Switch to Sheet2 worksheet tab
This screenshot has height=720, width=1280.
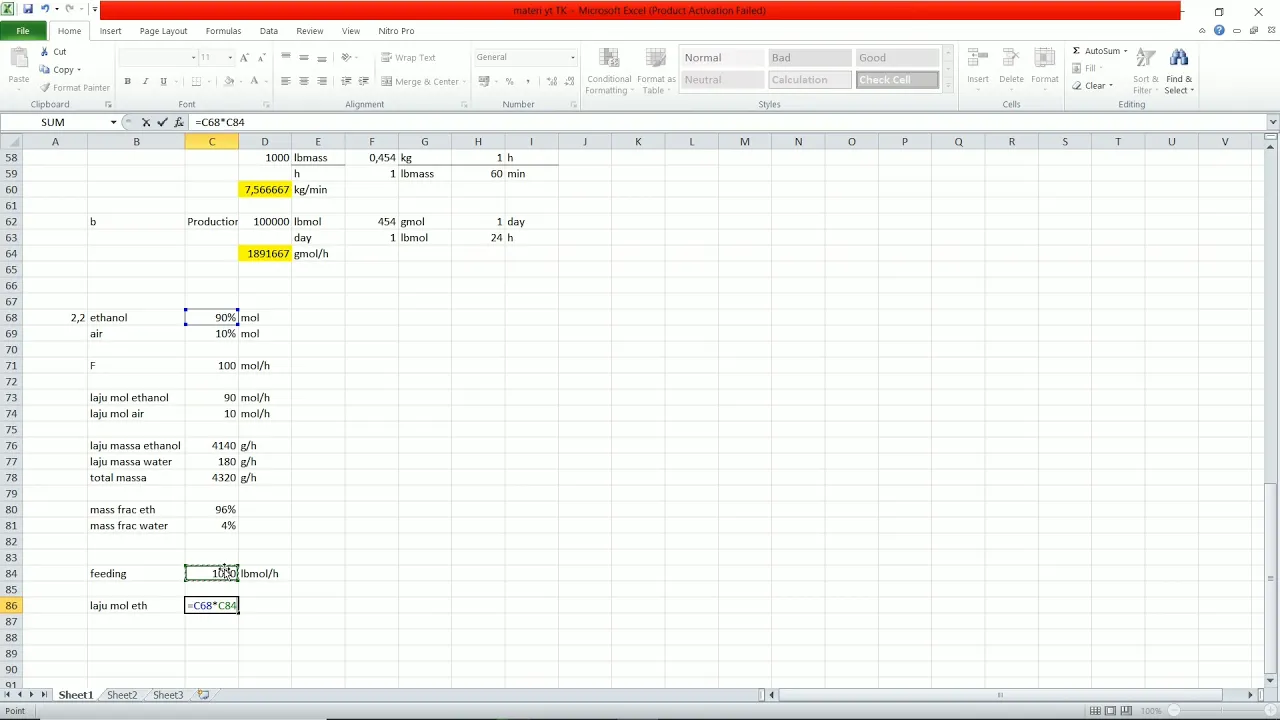click(x=122, y=695)
